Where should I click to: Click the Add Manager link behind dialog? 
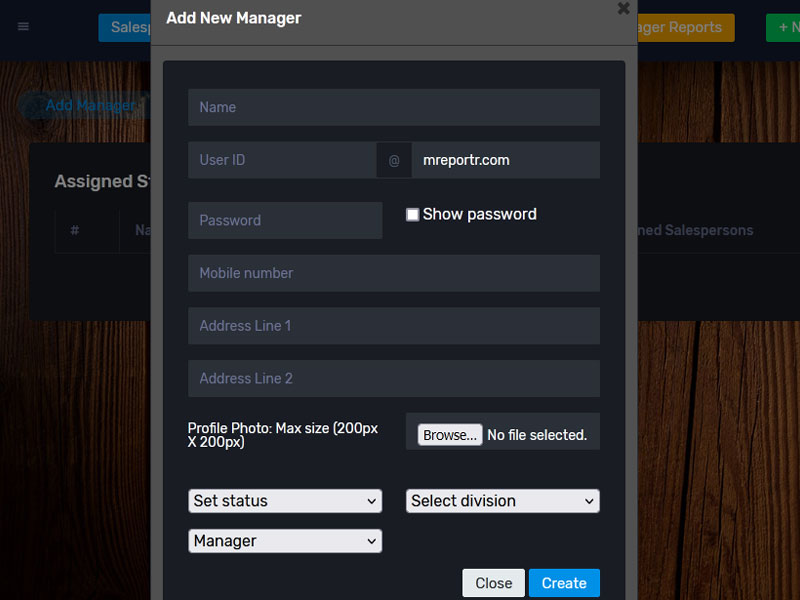88,106
